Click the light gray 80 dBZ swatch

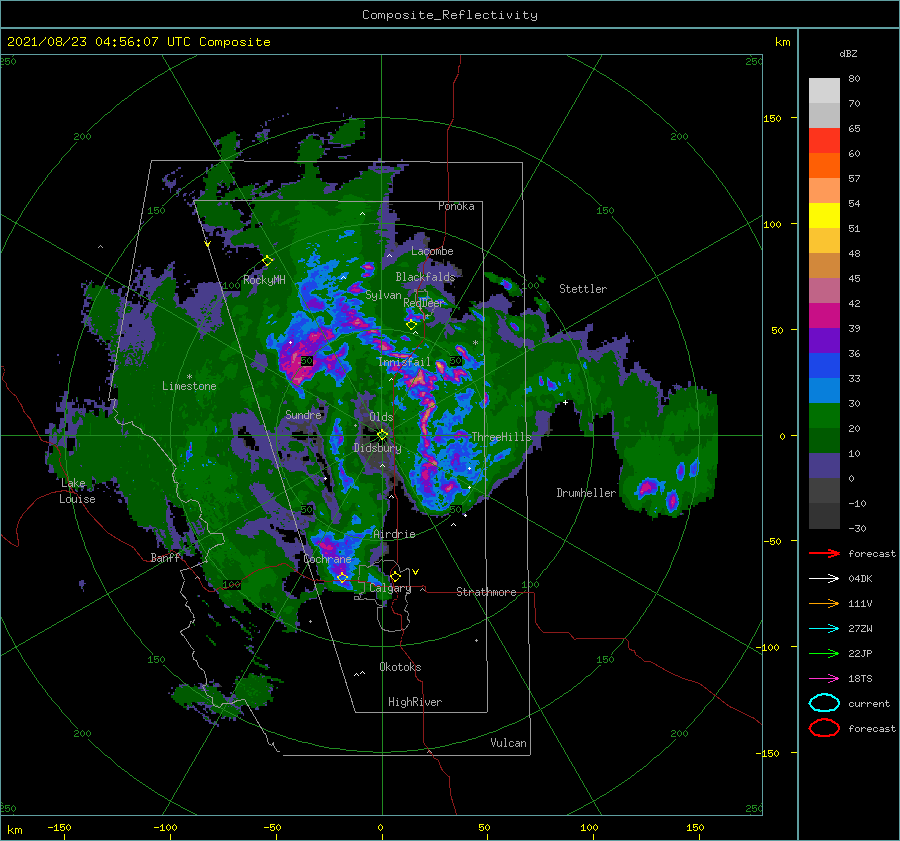824,90
